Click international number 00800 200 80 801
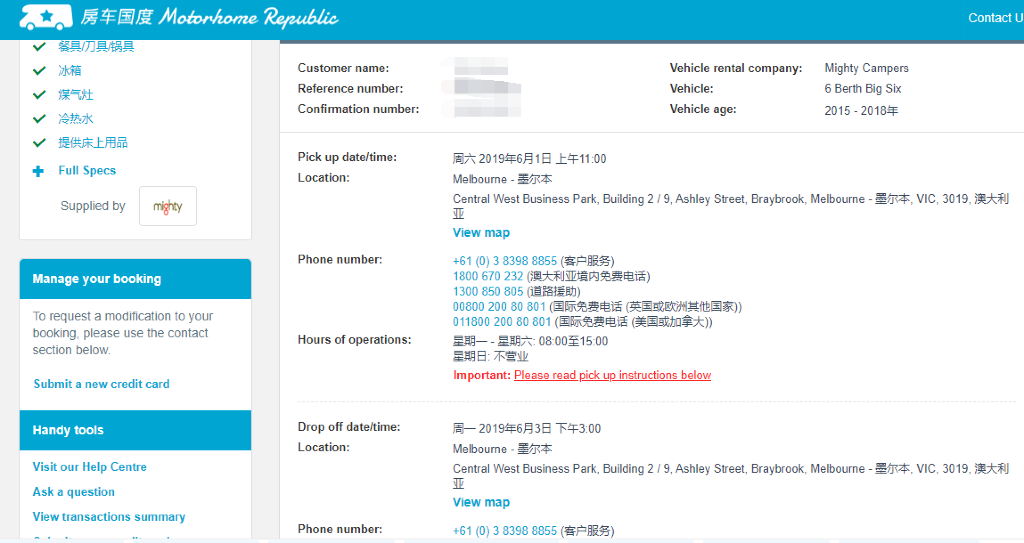1024x543 pixels. (499, 307)
